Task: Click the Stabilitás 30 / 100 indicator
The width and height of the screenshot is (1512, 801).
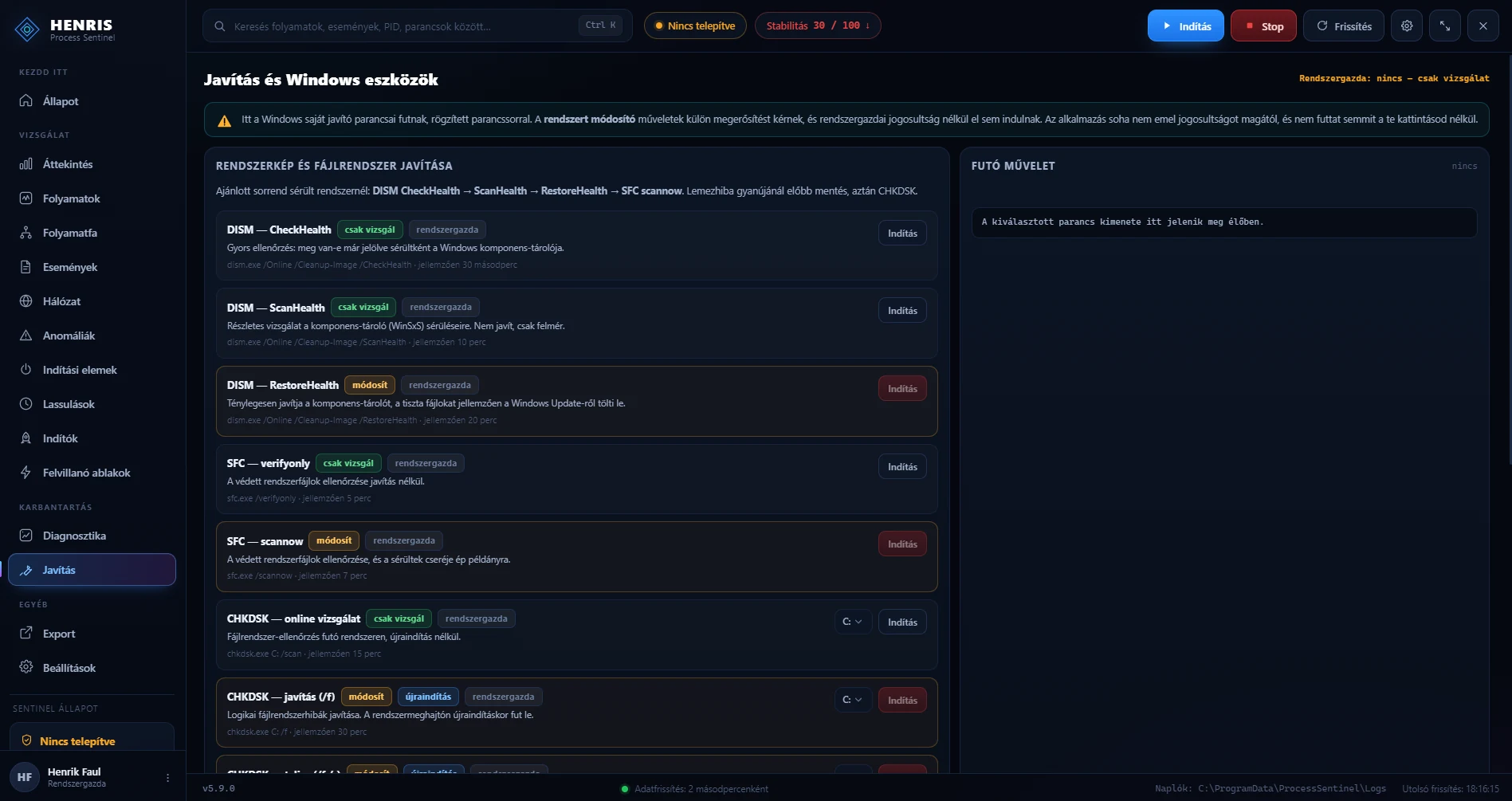Action: coord(818,26)
